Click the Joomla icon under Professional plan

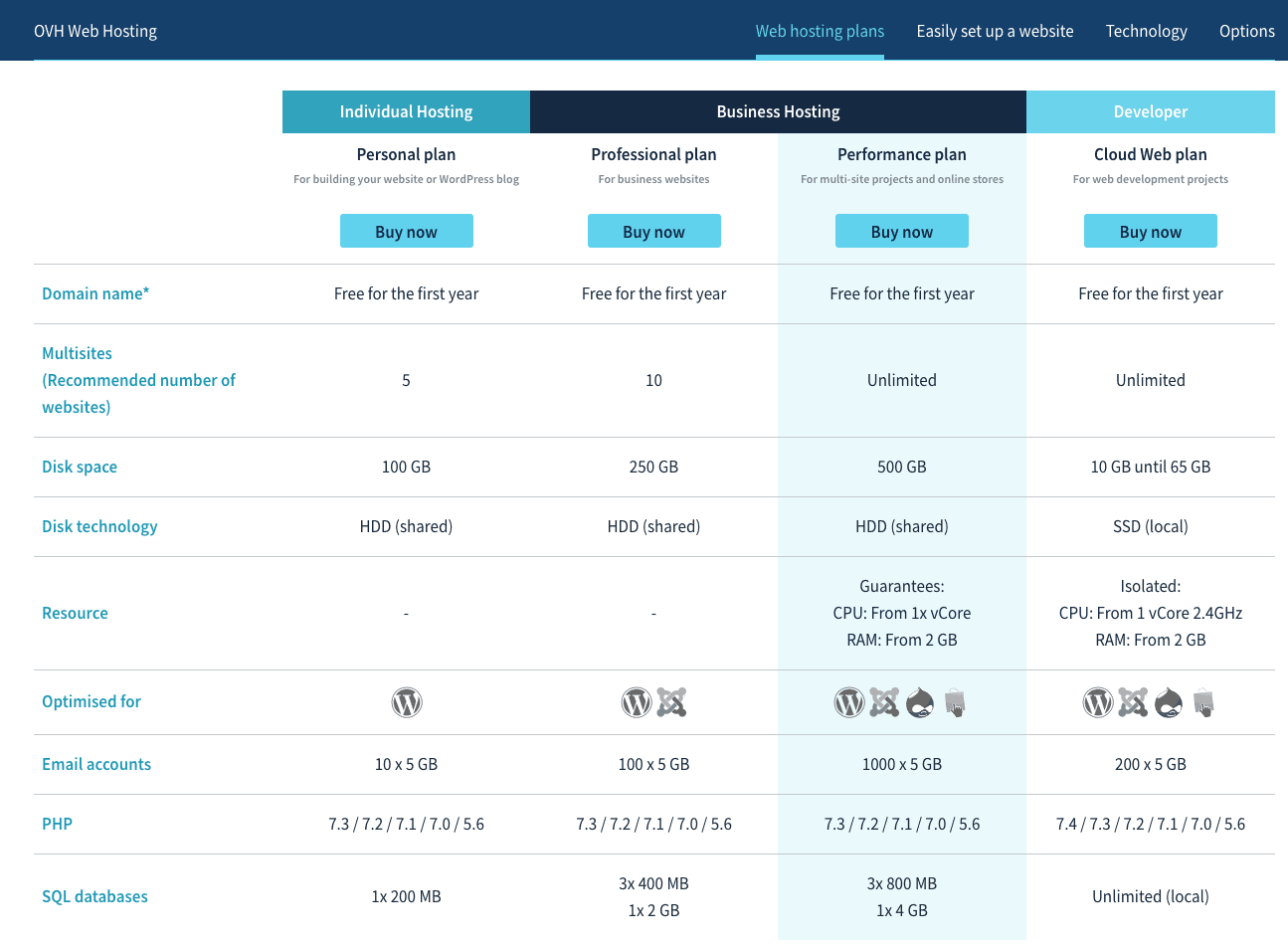(x=671, y=702)
